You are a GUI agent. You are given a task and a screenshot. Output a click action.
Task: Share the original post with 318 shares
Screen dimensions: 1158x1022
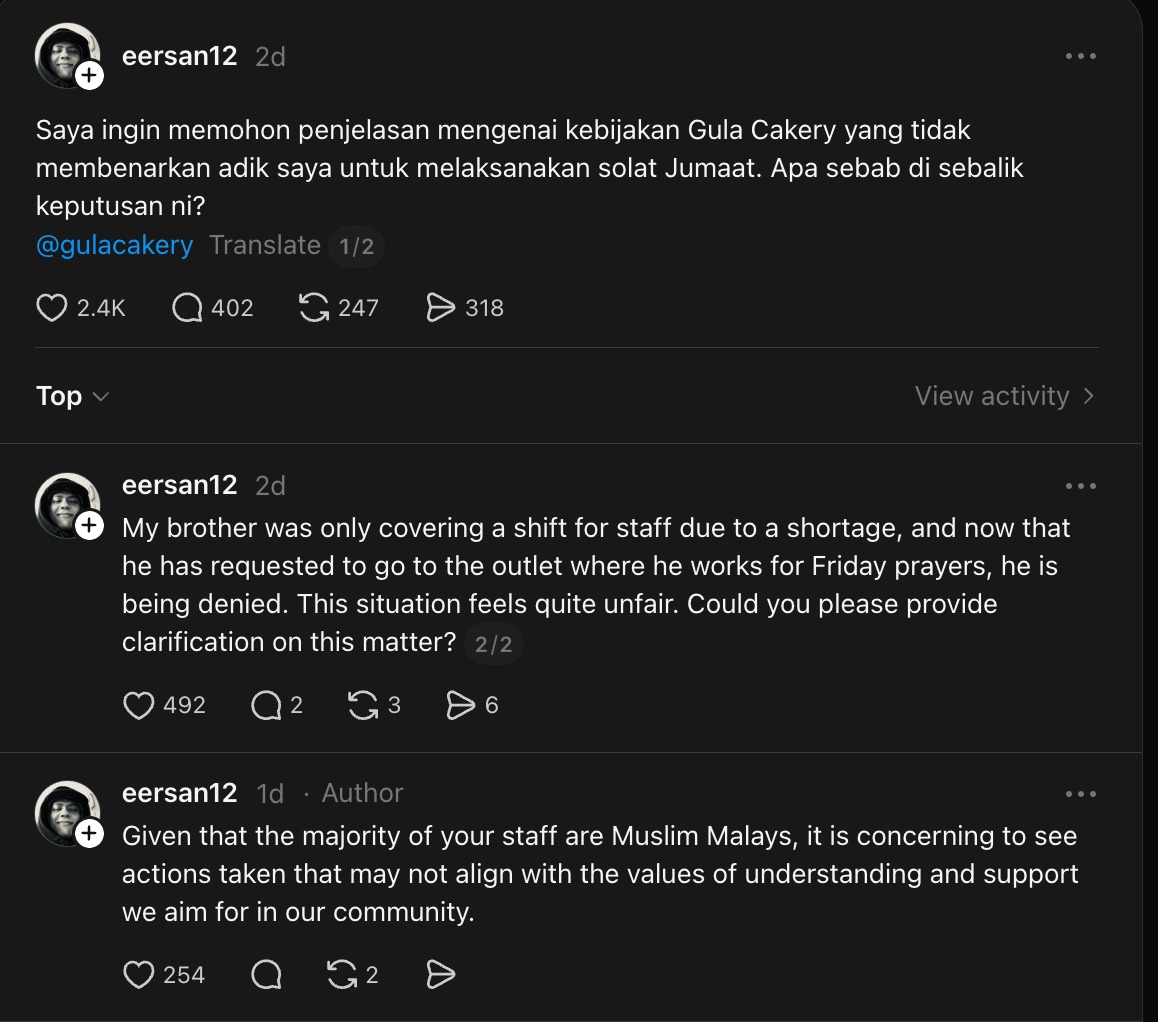click(441, 307)
